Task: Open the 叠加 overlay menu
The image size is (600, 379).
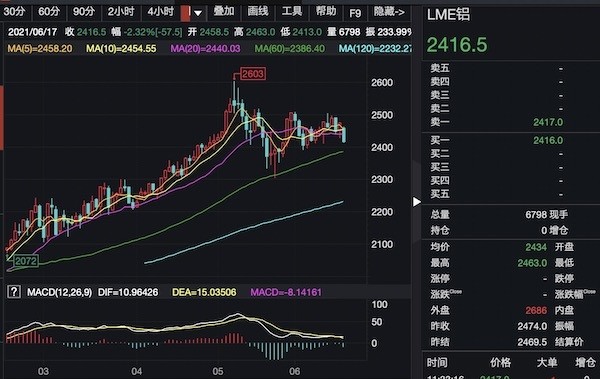Action: click(x=223, y=12)
